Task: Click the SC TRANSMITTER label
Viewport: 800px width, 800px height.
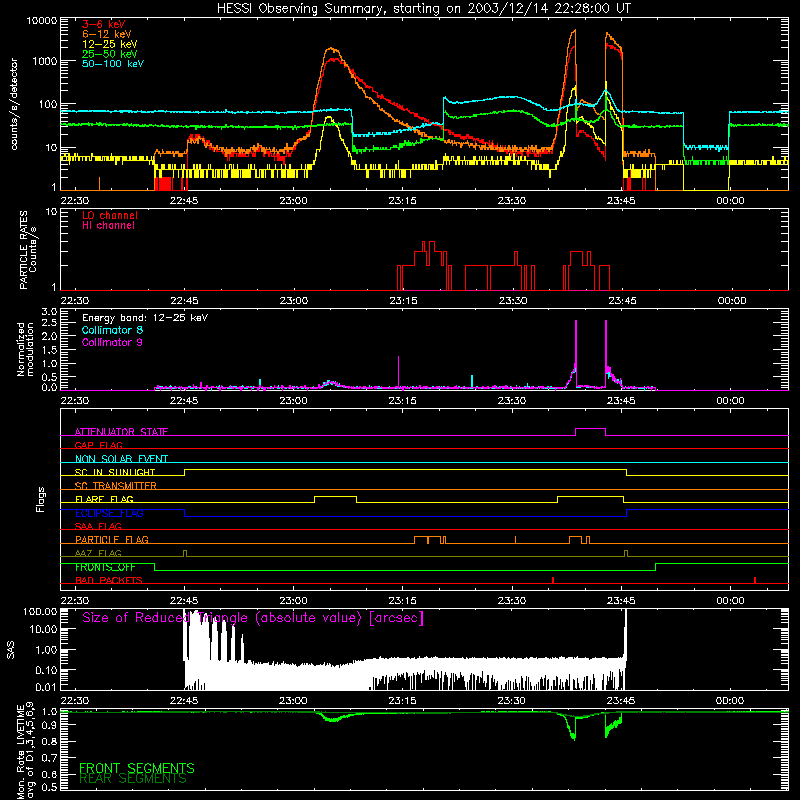Action: (x=116, y=485)
